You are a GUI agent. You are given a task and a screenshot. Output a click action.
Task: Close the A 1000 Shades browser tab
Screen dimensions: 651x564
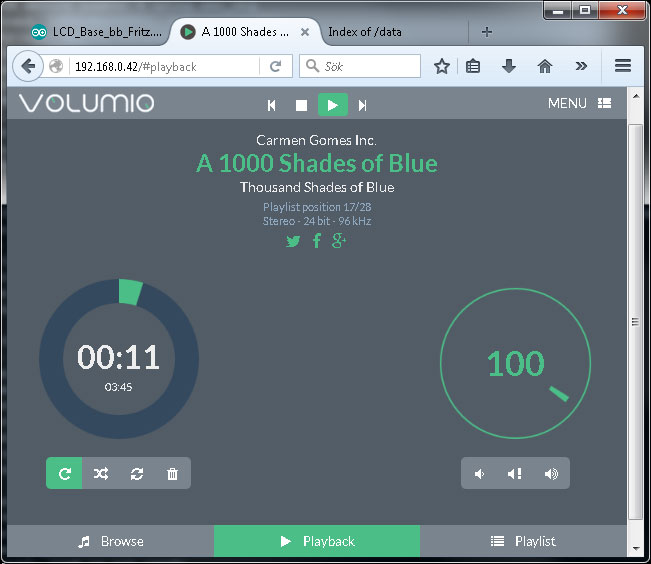(305, 32)
